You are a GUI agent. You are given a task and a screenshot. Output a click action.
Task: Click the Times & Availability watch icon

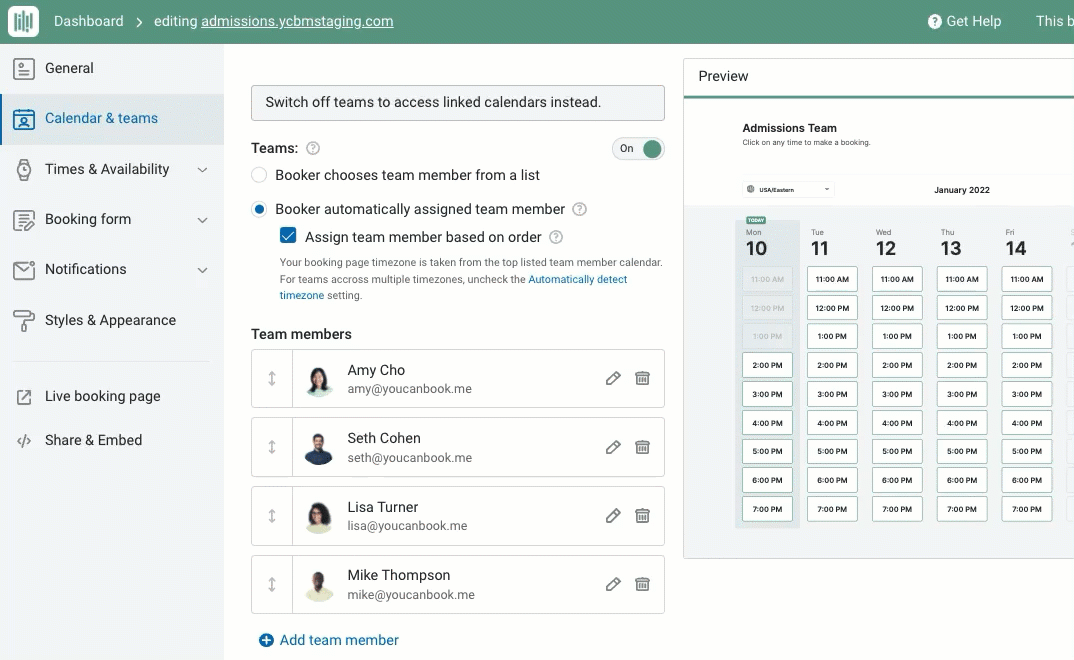[x=24, y=169]
